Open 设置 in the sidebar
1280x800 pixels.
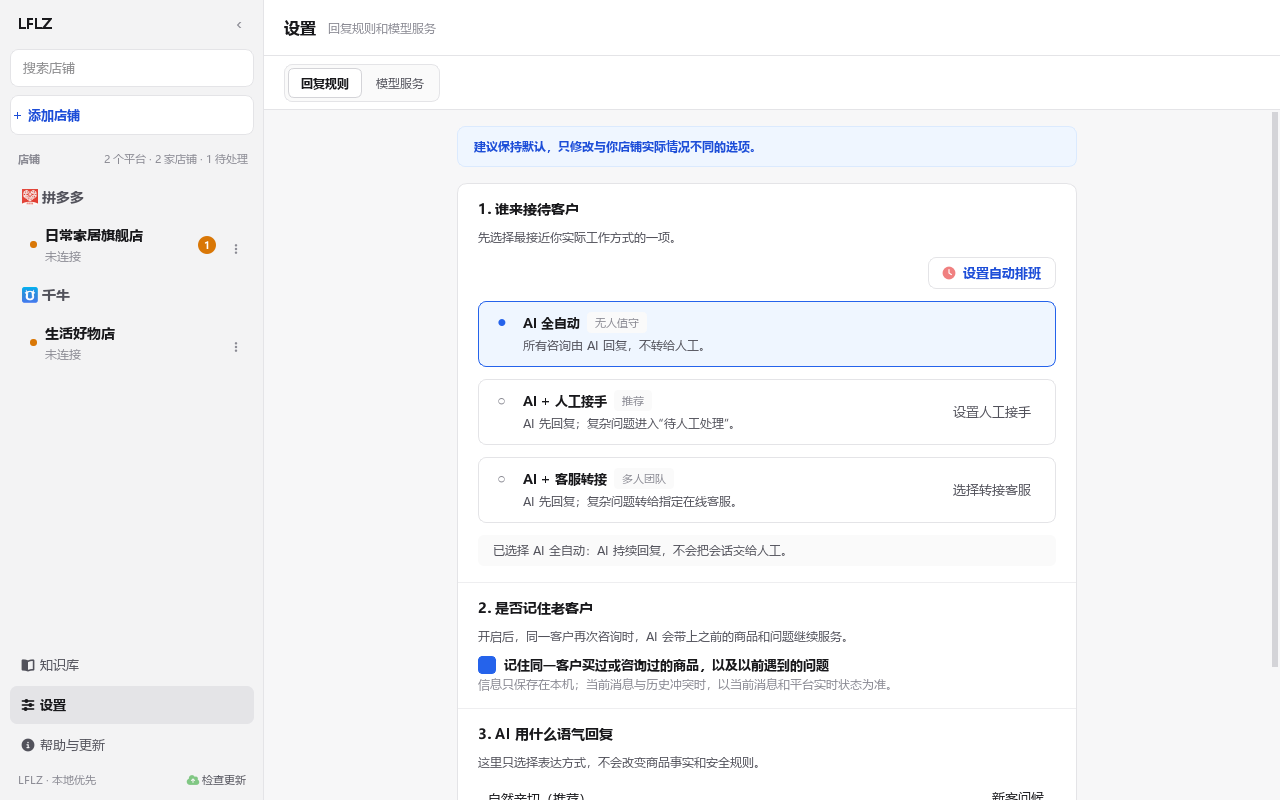coord(132,705)
